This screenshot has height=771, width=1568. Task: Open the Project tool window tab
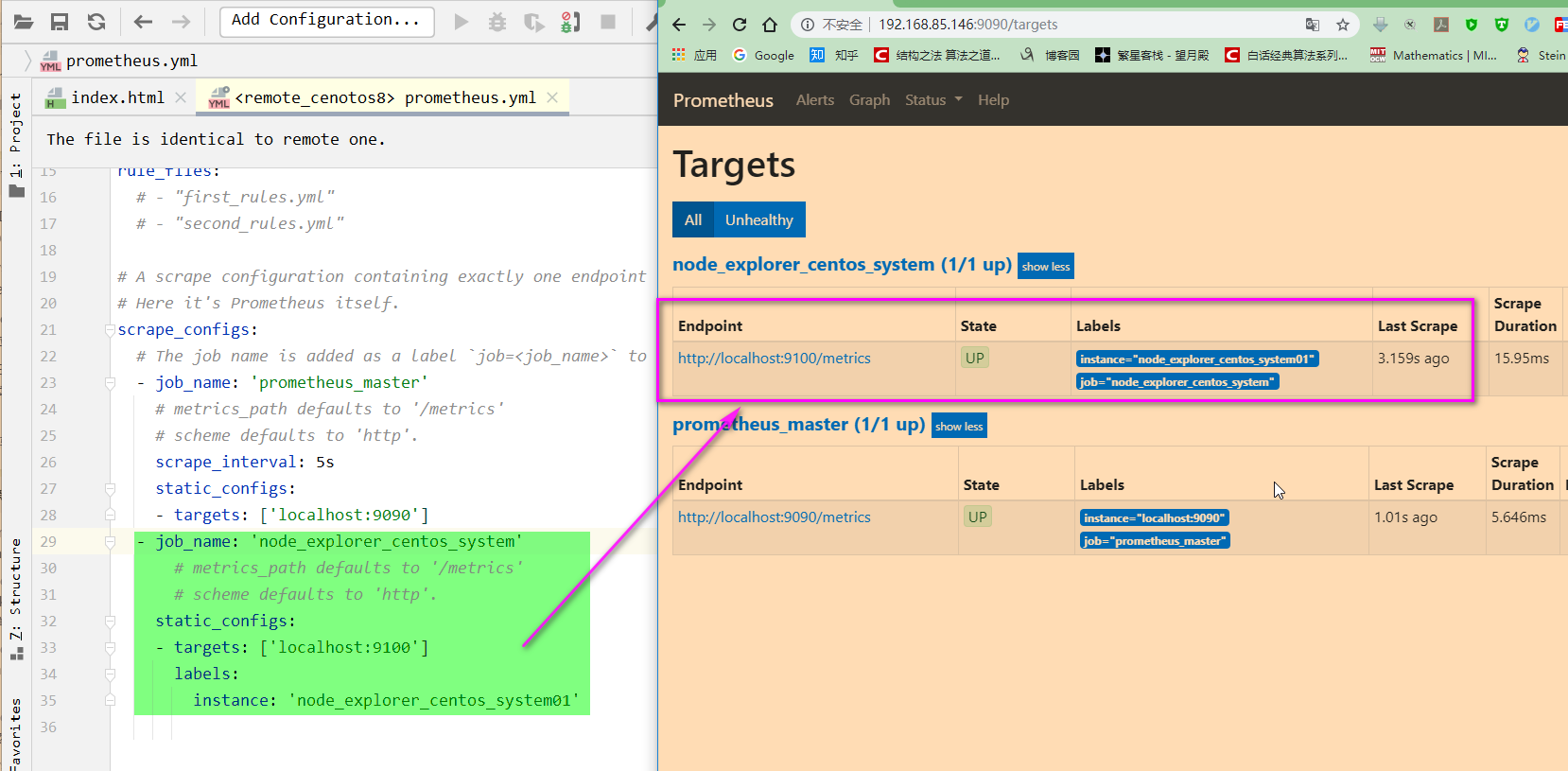tap(16, 144)
